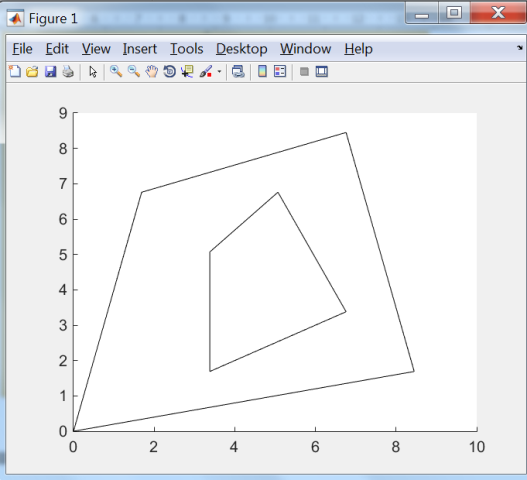
Task: Open the Tools menu
Action: tap(187, 49)
